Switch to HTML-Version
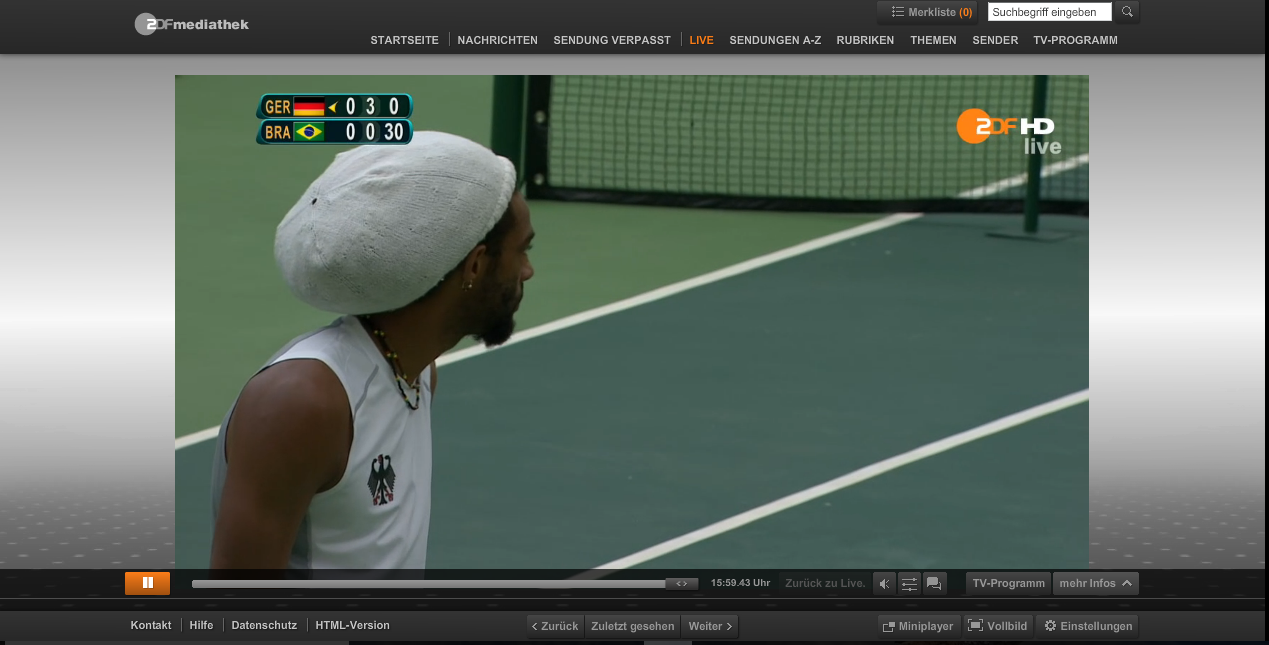Viewport: 1269px width, 645px height. click(352, 625)
